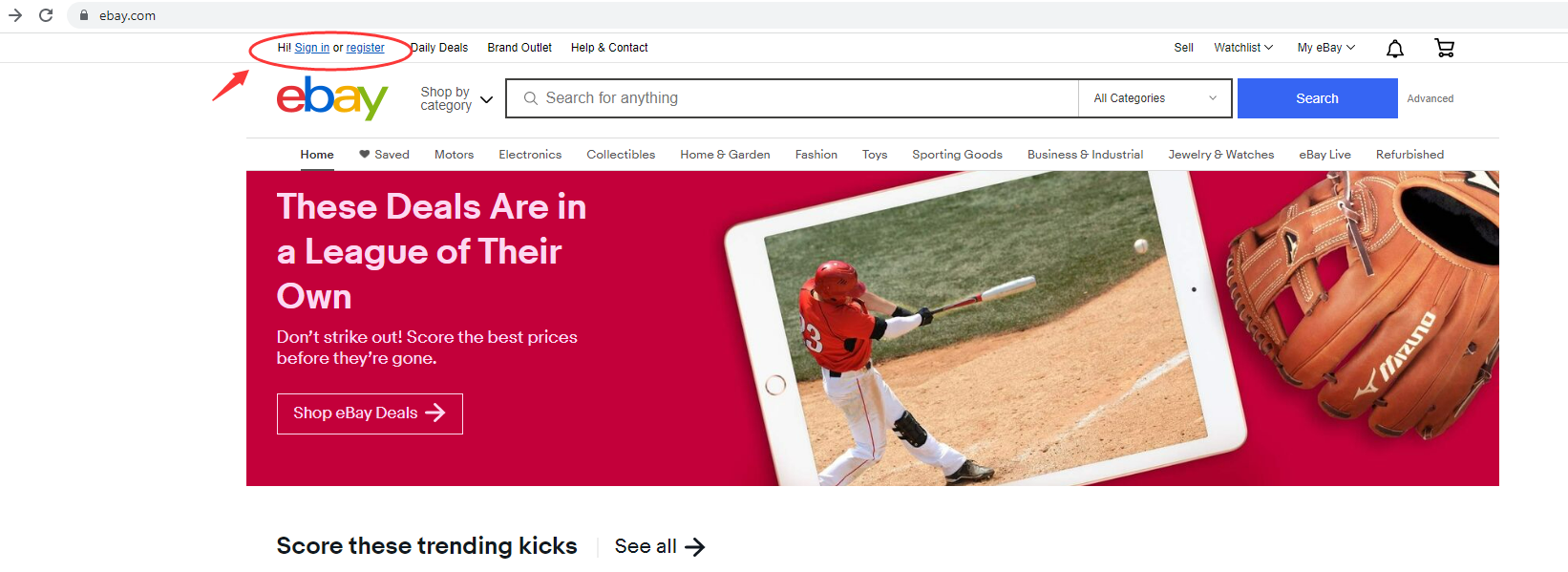Reload the page with browser refresh icon
Screen dimensions: 1568x572
(46, 15)
